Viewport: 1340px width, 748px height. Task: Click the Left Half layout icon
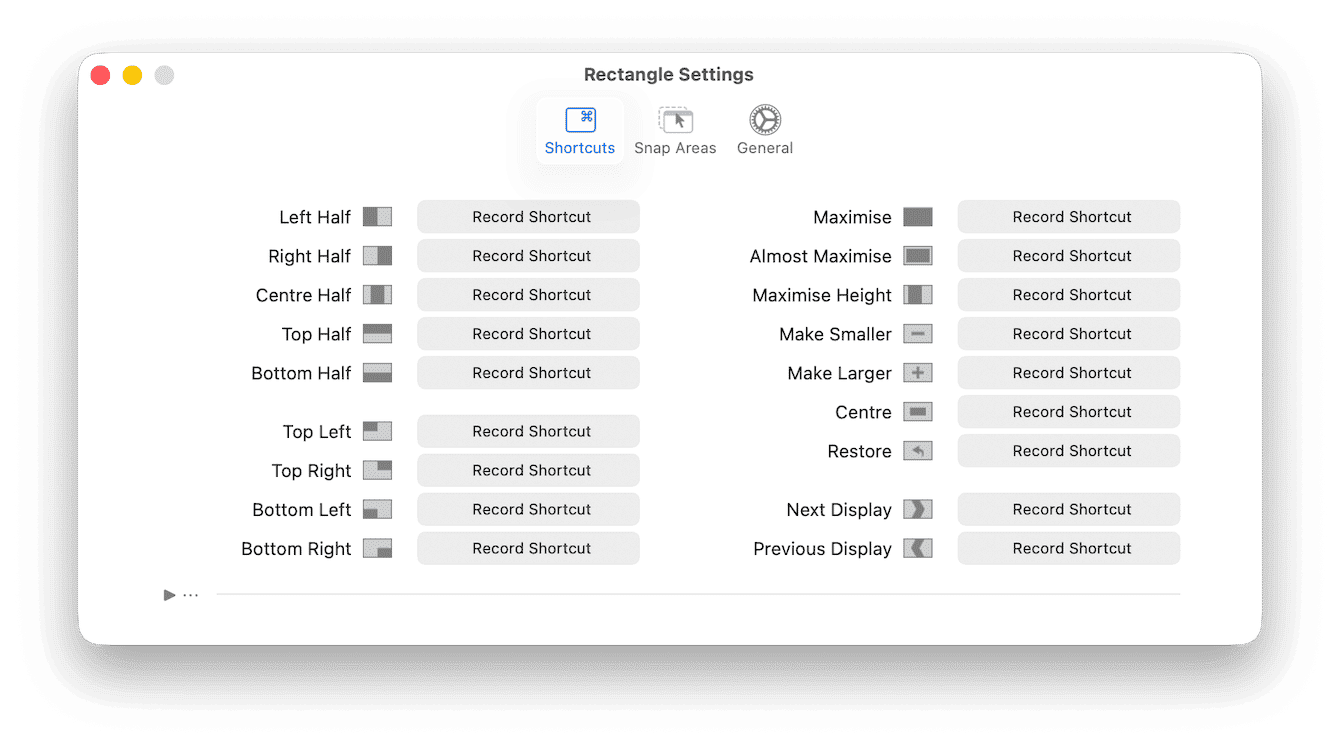click(x=377, y=217)
